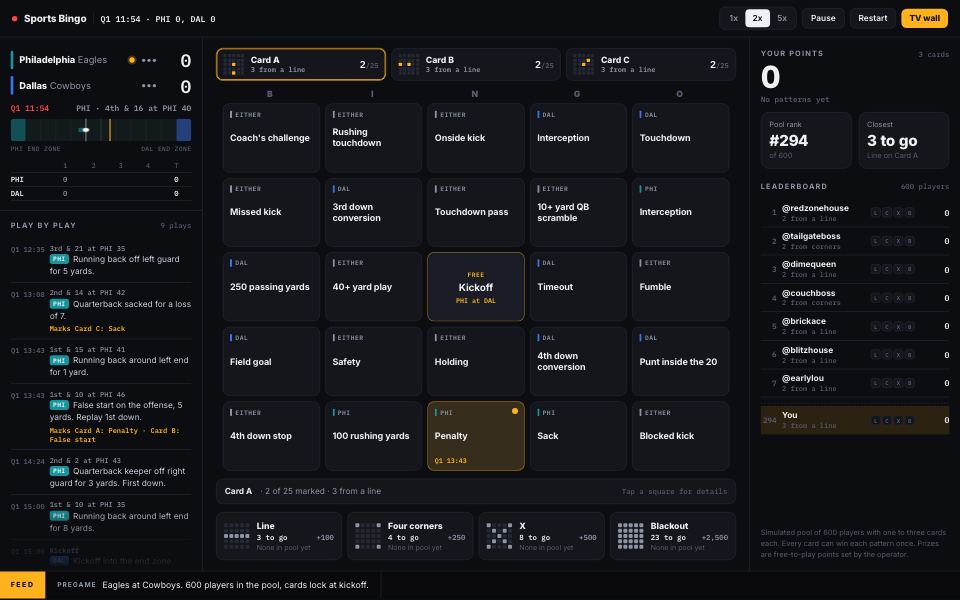The image size is (960, 600).
Task: Click the white ball marker on the field
Action: [86, 130]
